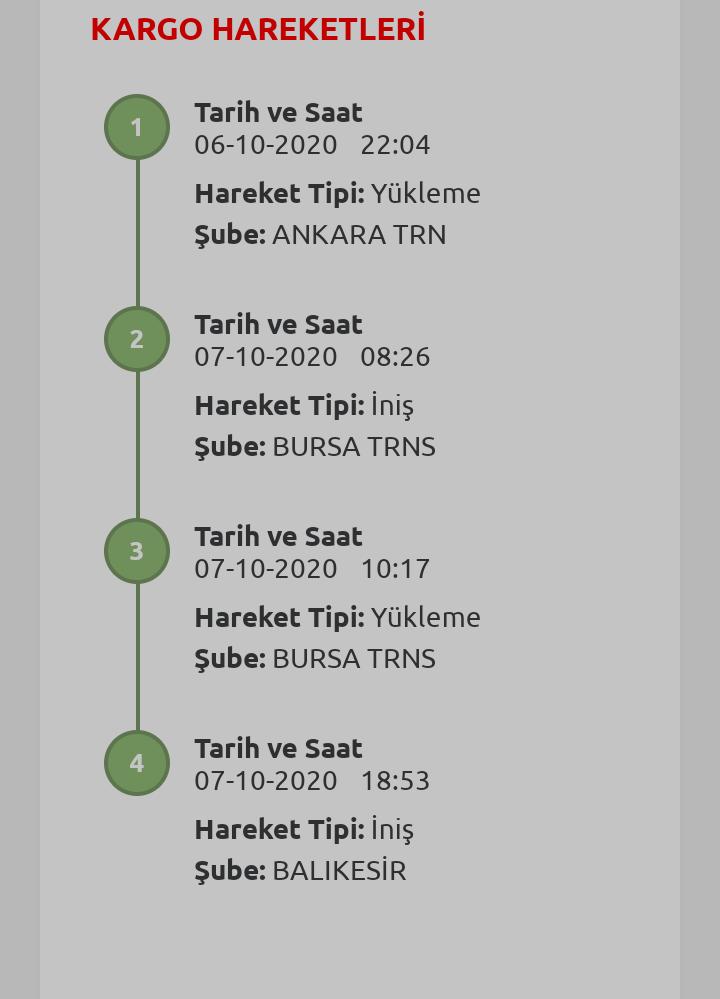The image size is (720, 999).
Task: Click İniş movement type in step 4
Action: [392, 830]
